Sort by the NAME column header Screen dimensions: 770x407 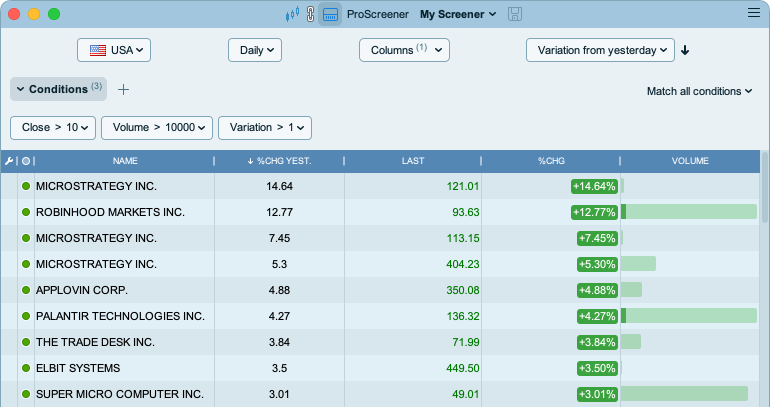[x=125, y=161]
